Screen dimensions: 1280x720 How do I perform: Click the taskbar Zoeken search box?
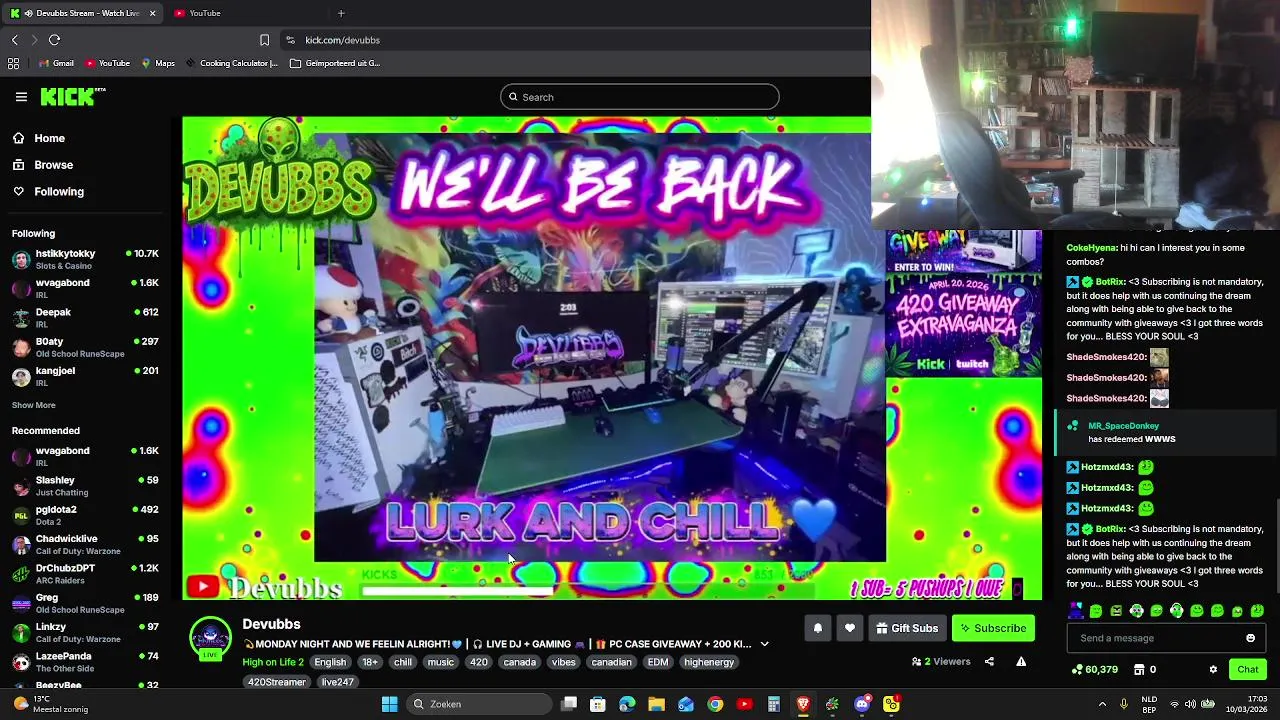coord(480,704)
